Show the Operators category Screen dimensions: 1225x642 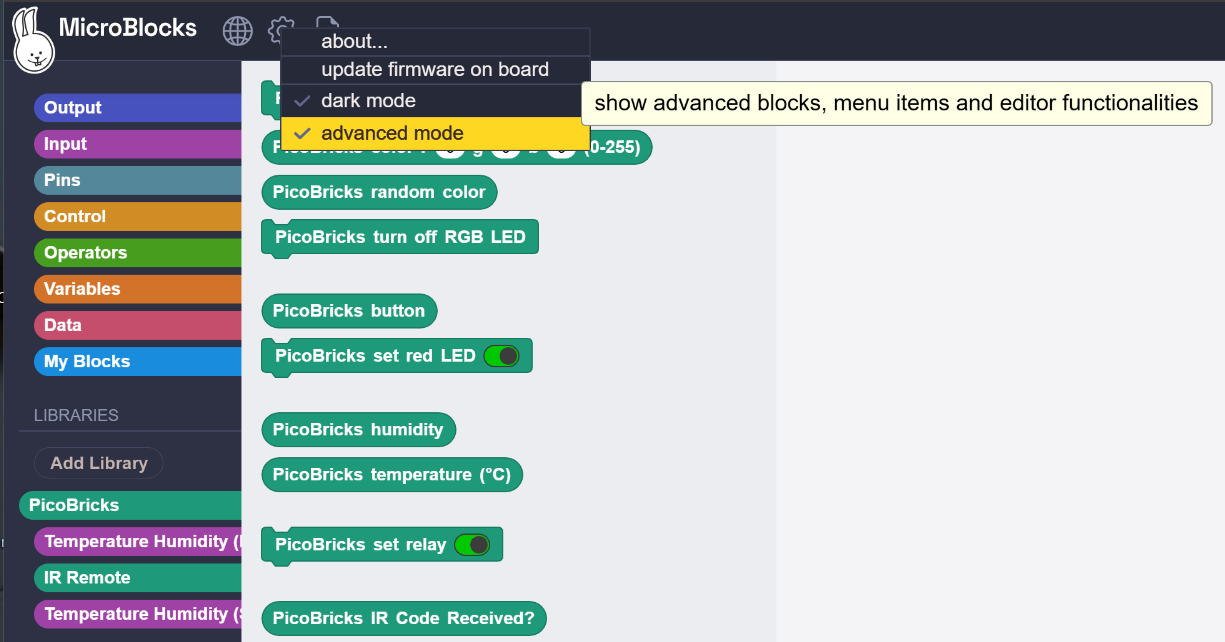(138, 253)
